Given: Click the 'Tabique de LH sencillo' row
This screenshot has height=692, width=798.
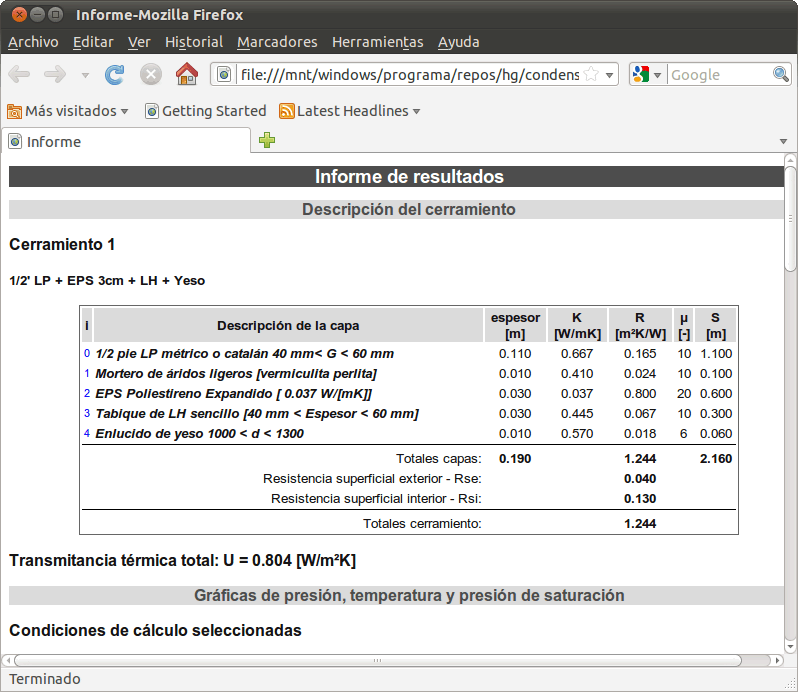Looking at the screenshot, I should click(x=409, y=414).
